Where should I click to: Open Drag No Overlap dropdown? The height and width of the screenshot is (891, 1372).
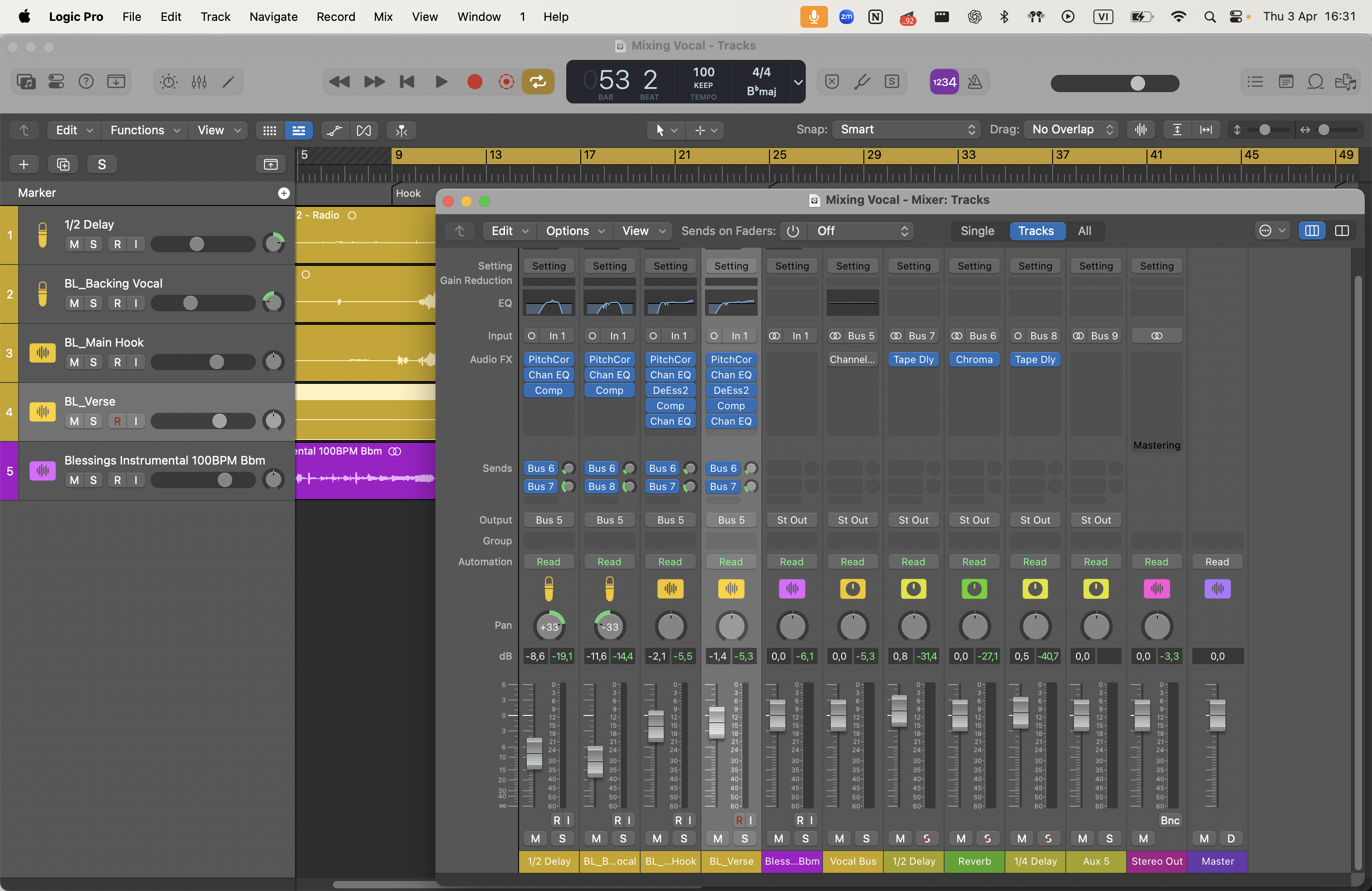tap(1072, 130)
